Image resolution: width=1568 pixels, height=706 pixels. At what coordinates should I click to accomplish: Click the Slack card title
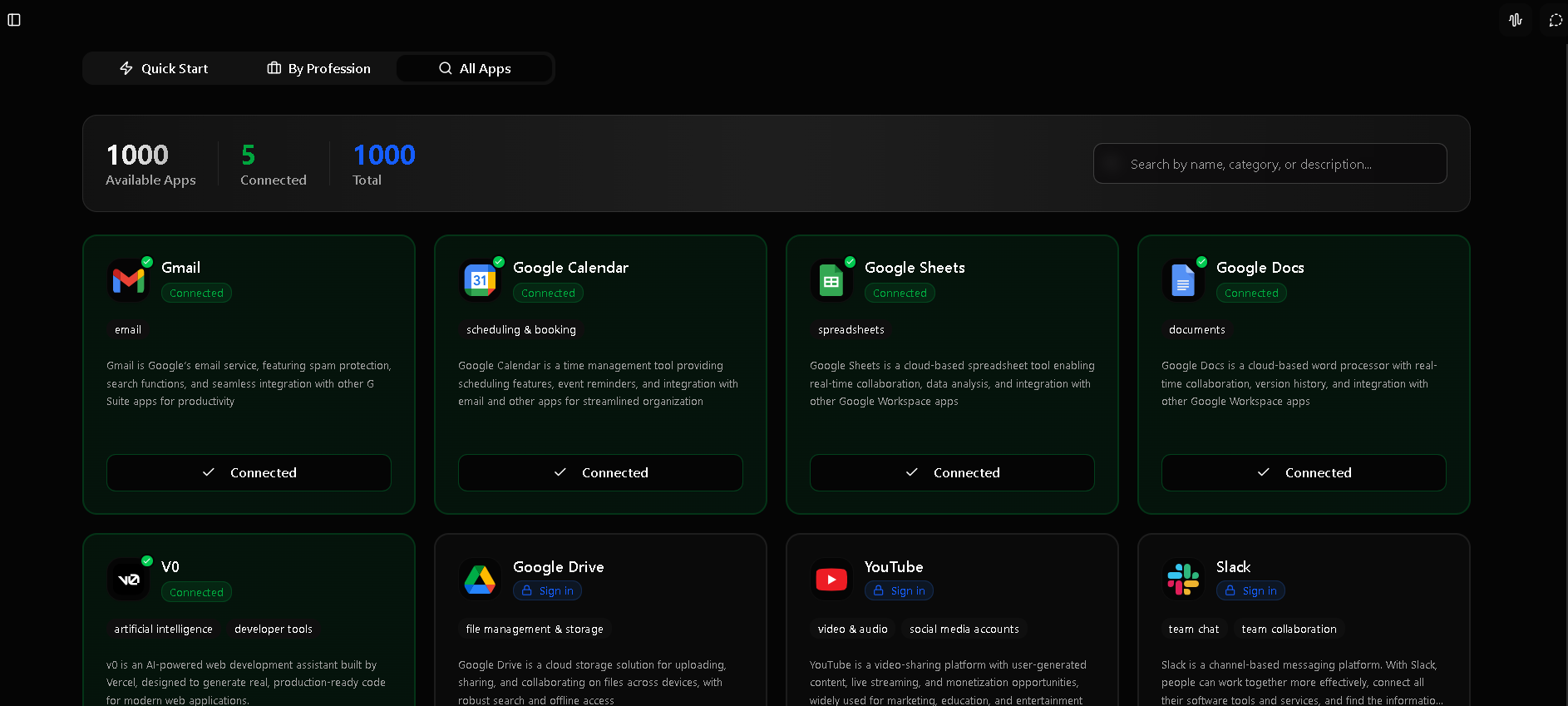coord(1234,567)
